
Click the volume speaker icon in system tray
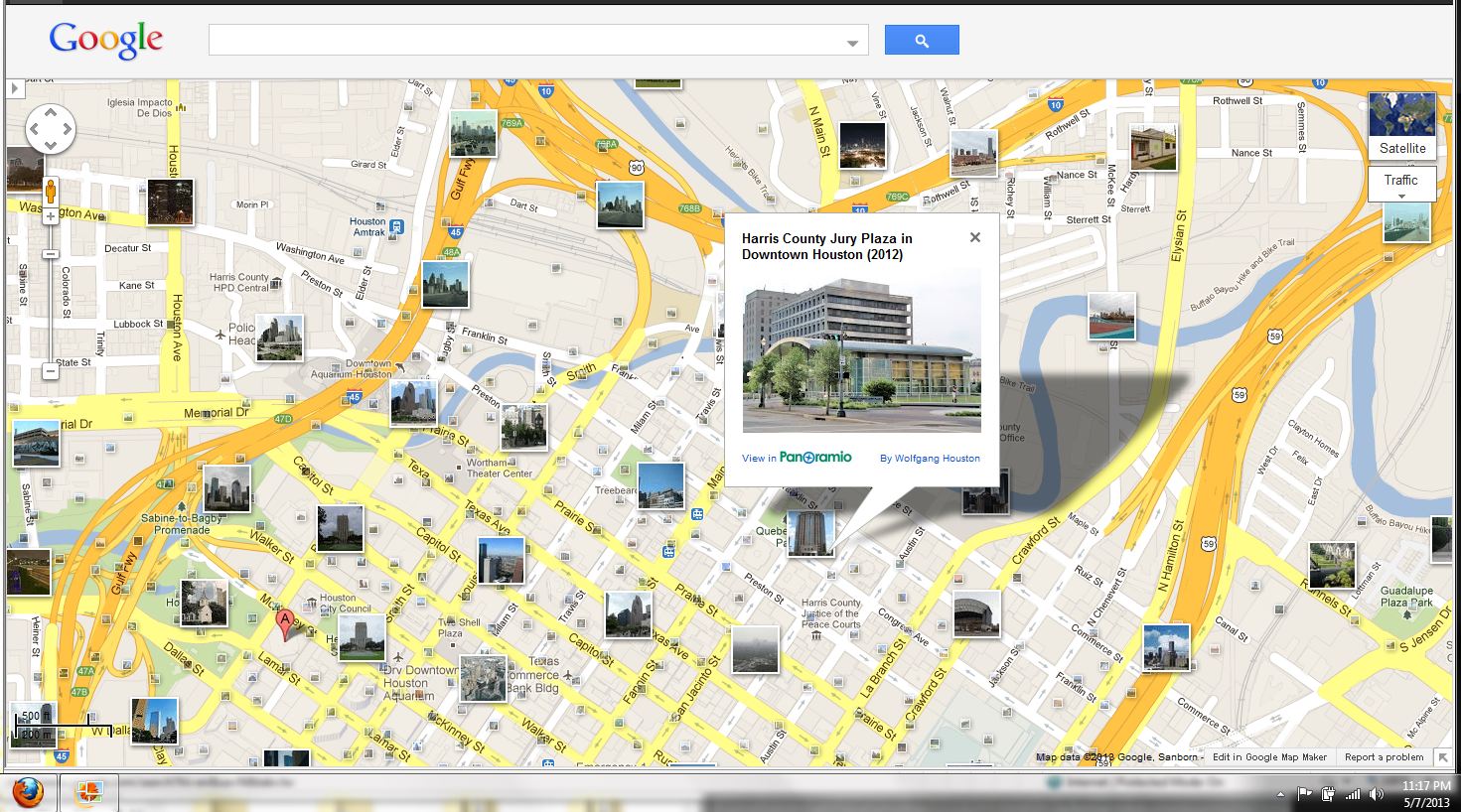click(x=1376, y=794)
